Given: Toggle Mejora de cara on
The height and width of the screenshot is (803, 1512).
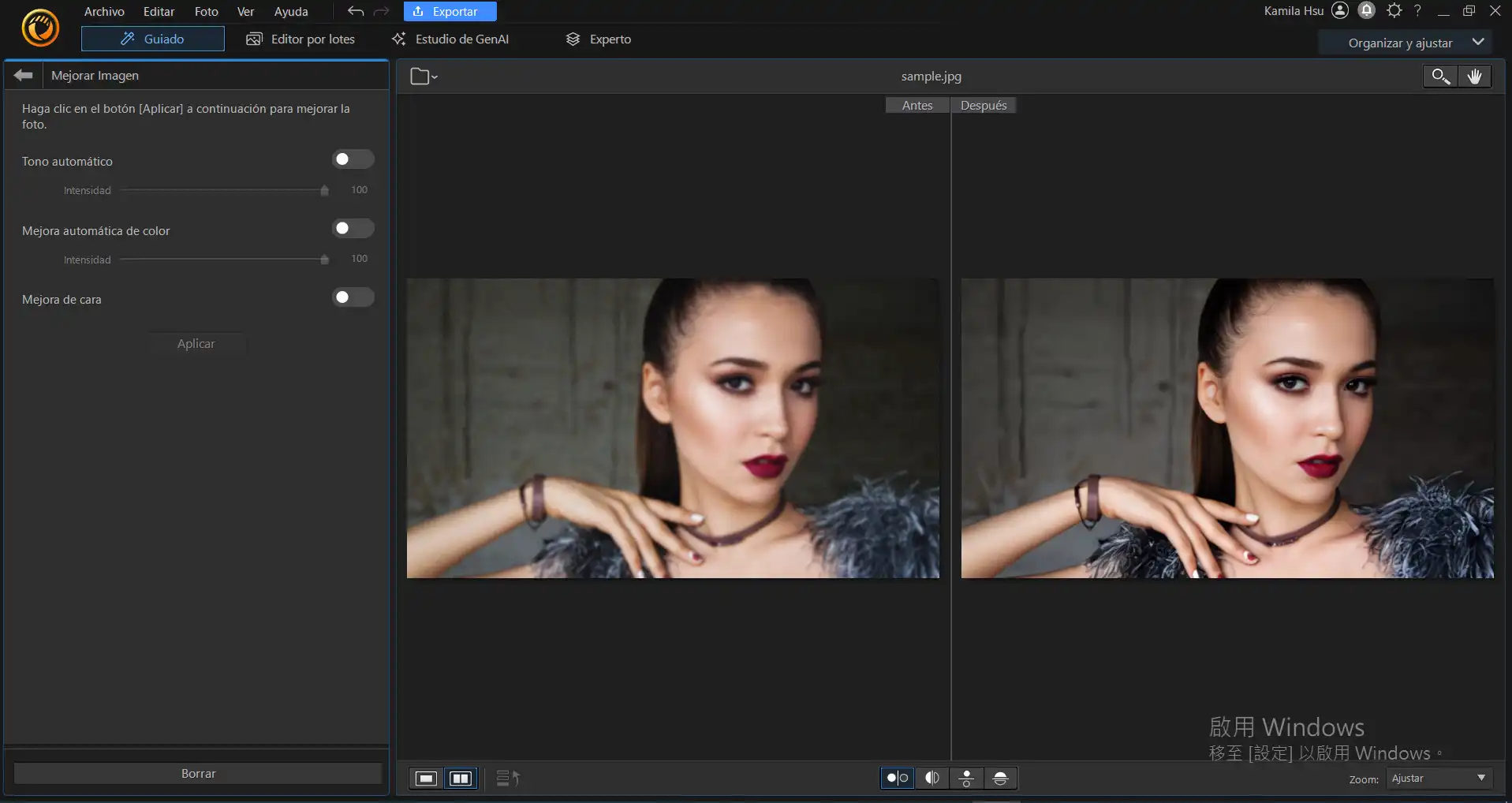Looking at the screenshot, I should coord(353,298).
